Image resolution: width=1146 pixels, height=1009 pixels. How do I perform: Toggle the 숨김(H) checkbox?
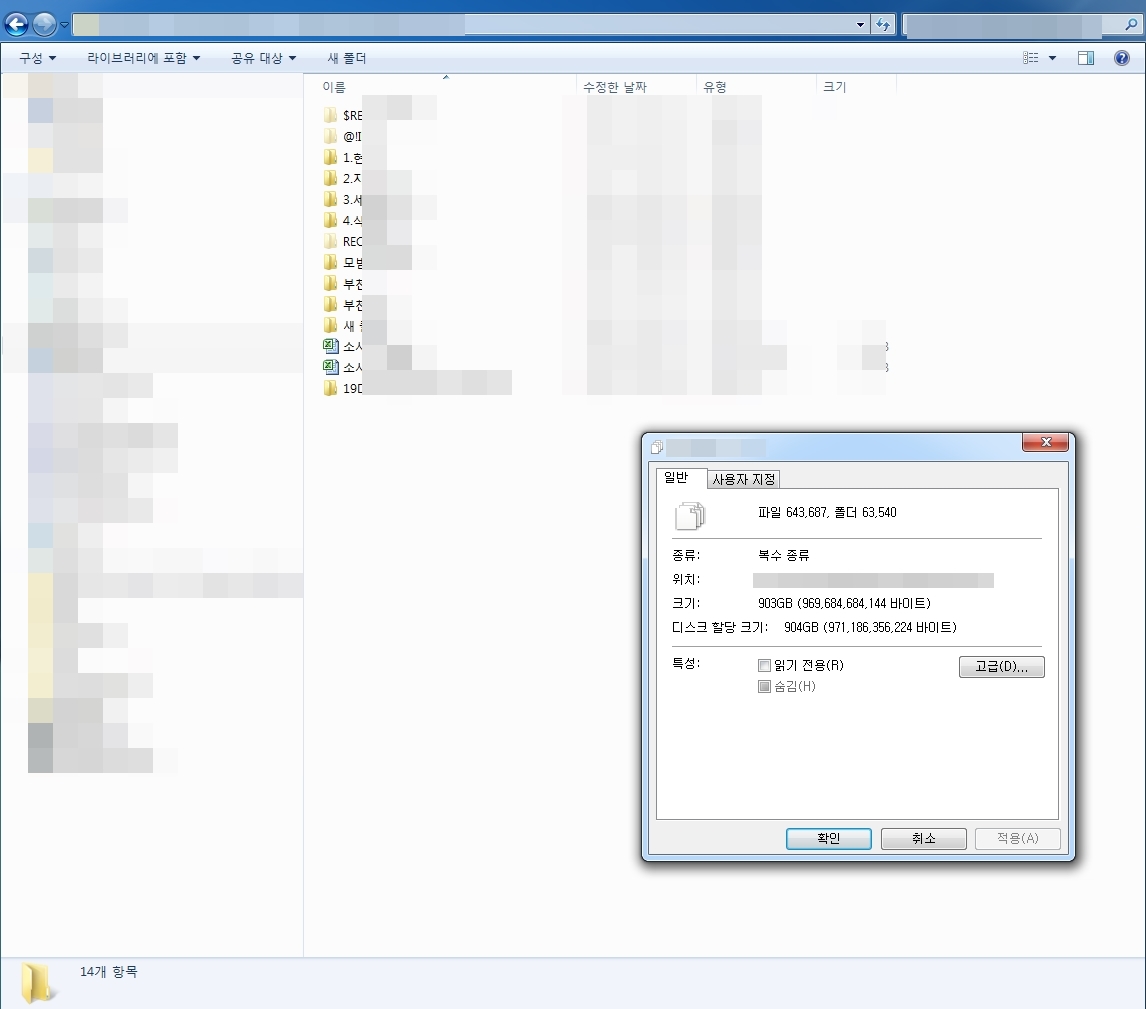pos(764,686)
